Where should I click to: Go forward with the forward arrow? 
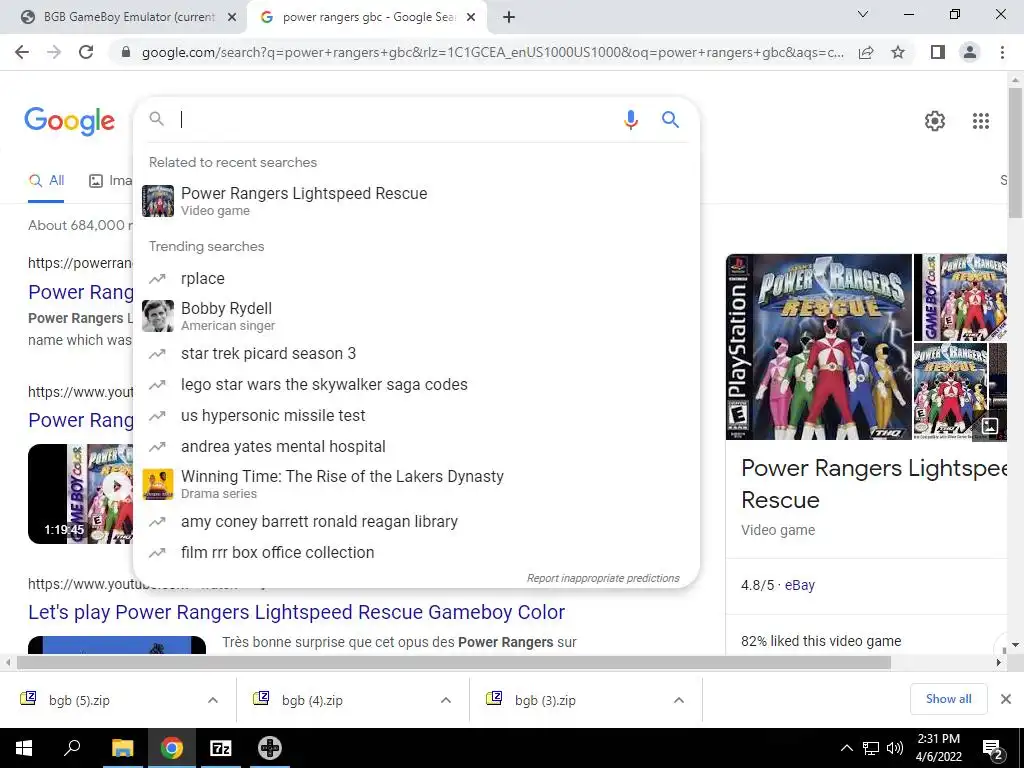click(x=54, y=52)
